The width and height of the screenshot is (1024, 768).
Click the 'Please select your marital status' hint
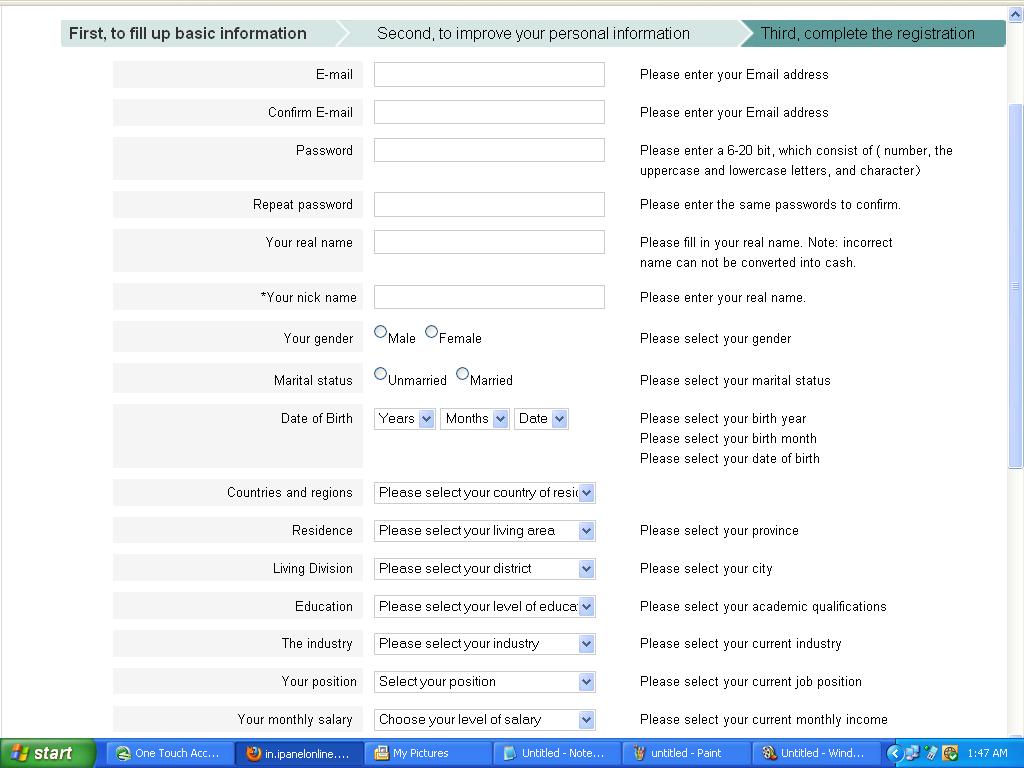pos(735,380)
